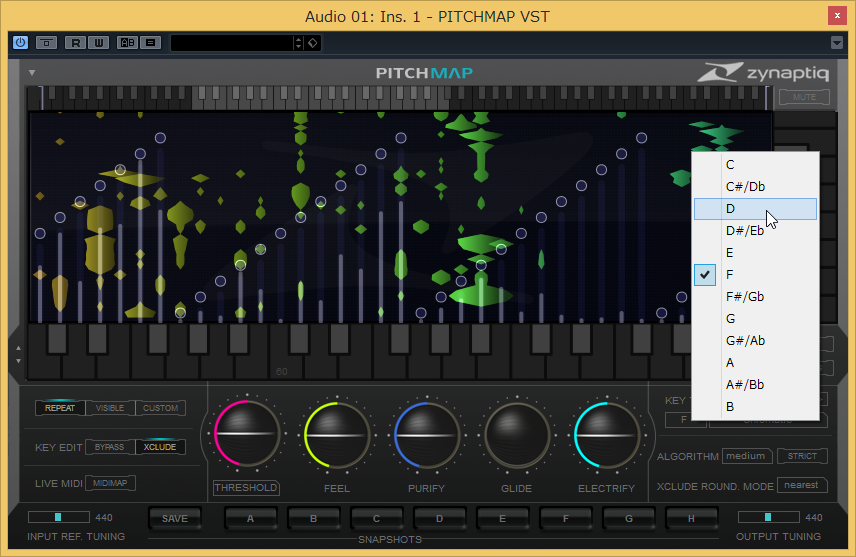The width and height of the screenshot is (856, 557).
Task: Pick E in the key menu
Action: (x=756, y=253)
